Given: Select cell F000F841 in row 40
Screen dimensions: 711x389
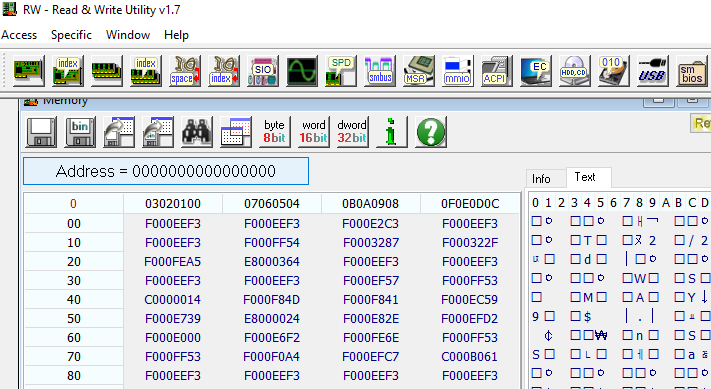Looking at the screenshot, I should 370,300.
